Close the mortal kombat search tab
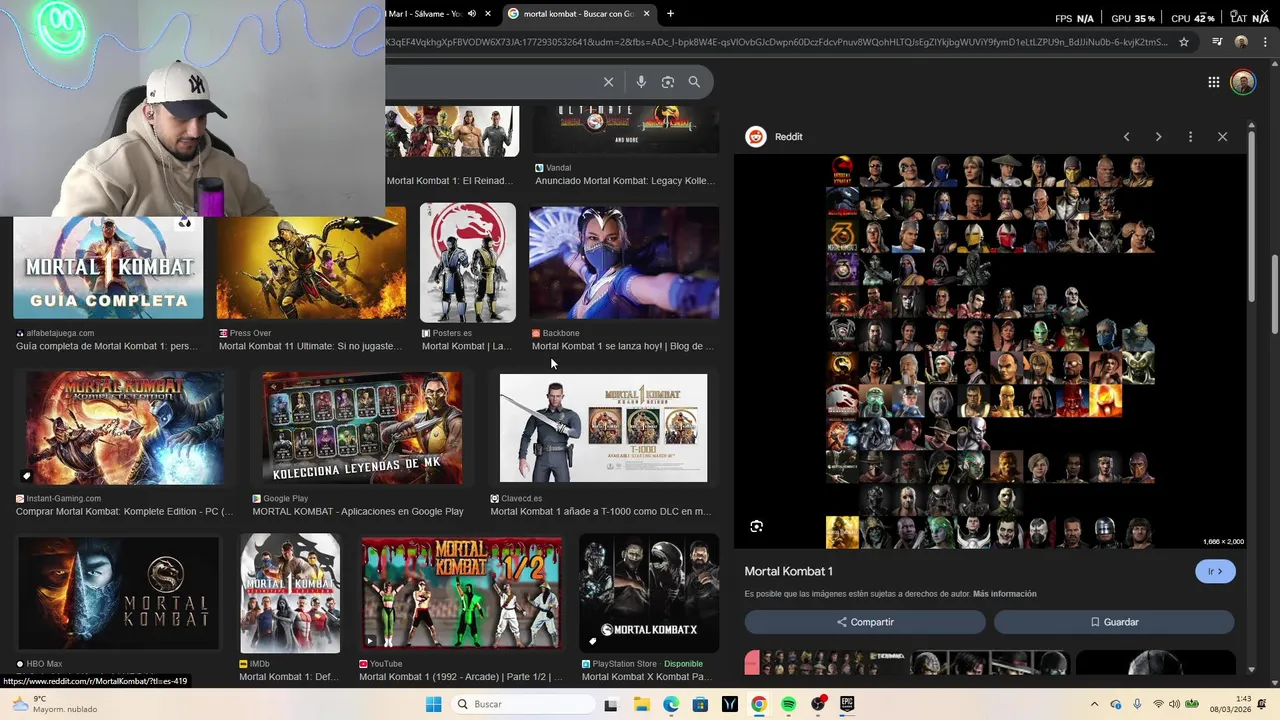Viewport: 1280px width, 720px height. click(x=646, y=14)
